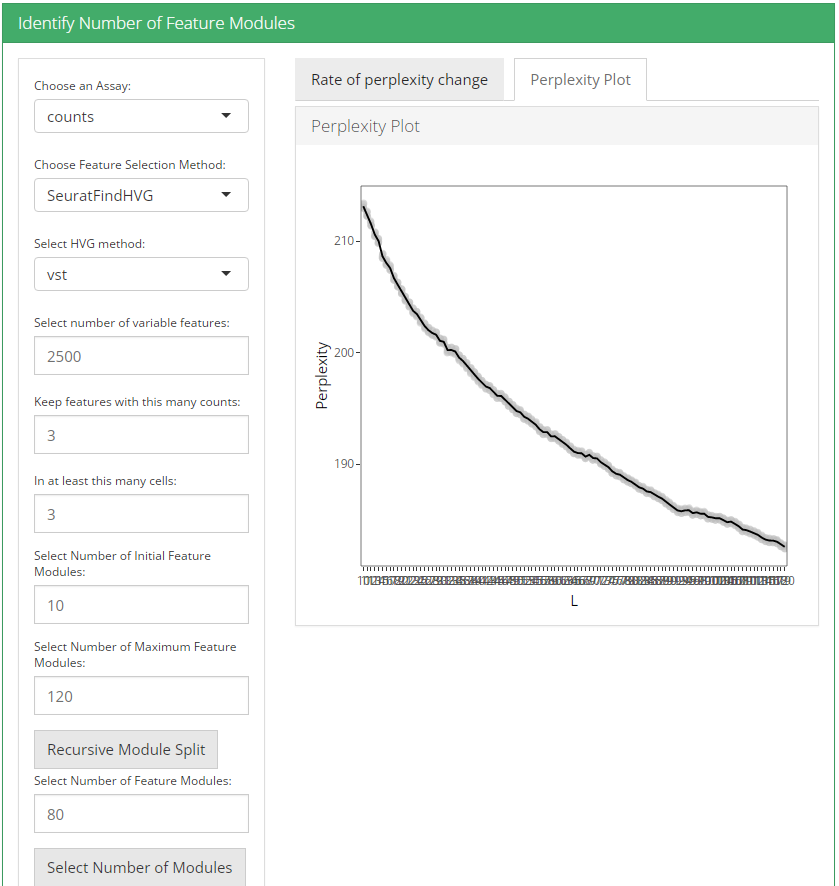Click the Select Number of Modules button
Image resolution: width=839 pixels, height=886 pixels.
(139, 867)
